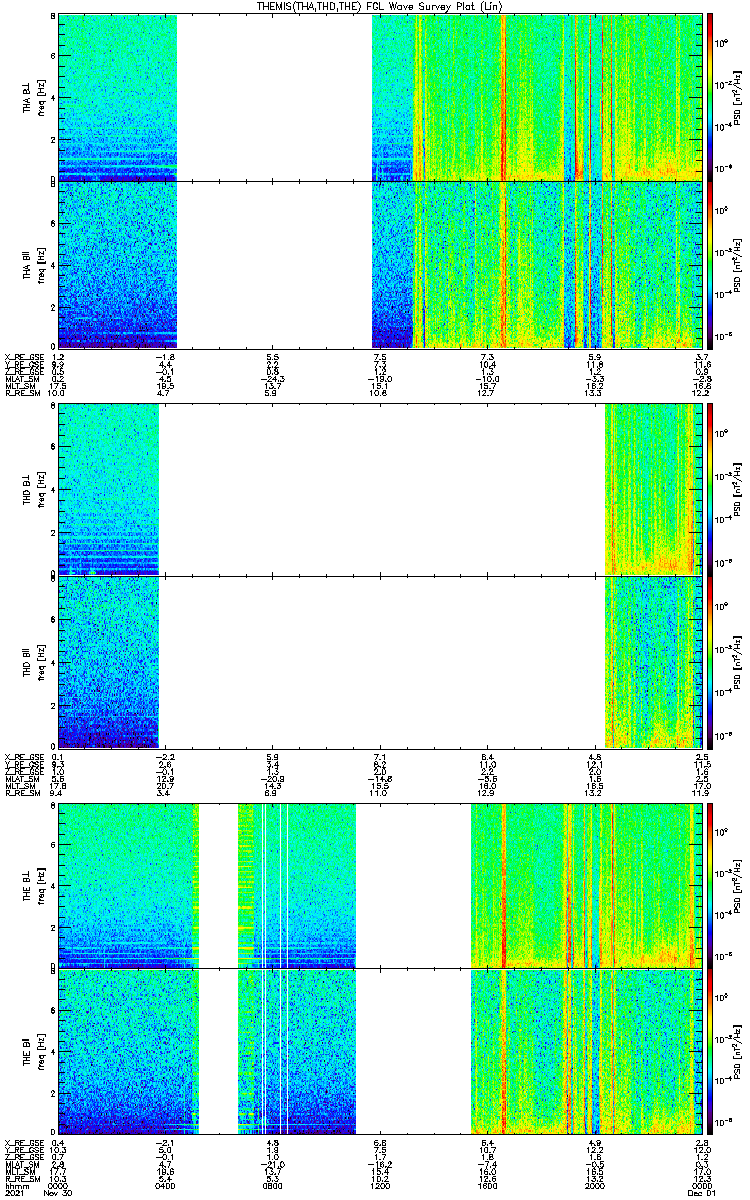Click the THD B‖ freq [Hz] axis label

coord(40,661)
